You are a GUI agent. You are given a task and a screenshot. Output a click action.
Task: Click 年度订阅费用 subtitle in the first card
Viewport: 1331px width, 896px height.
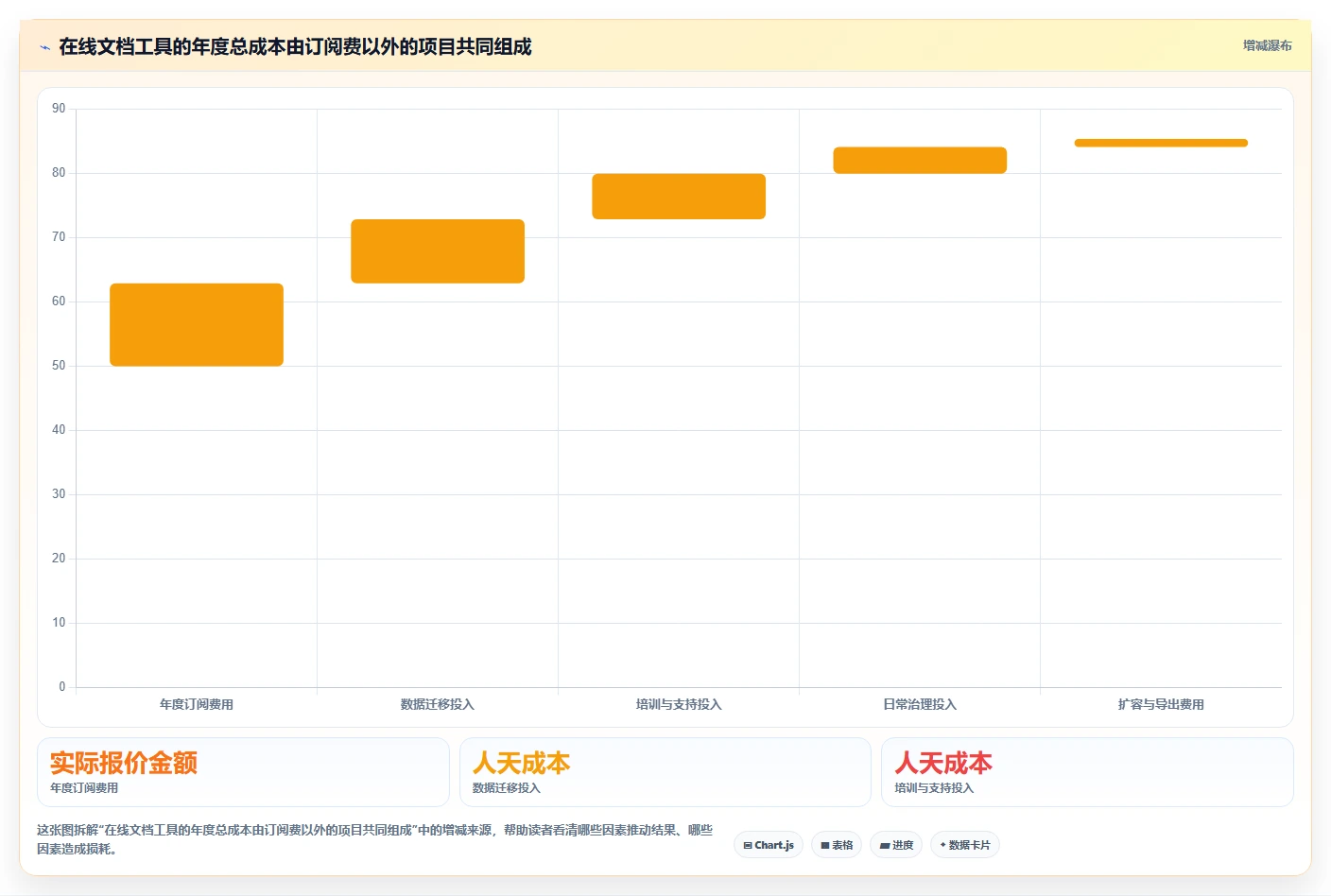tap(84, 788)
